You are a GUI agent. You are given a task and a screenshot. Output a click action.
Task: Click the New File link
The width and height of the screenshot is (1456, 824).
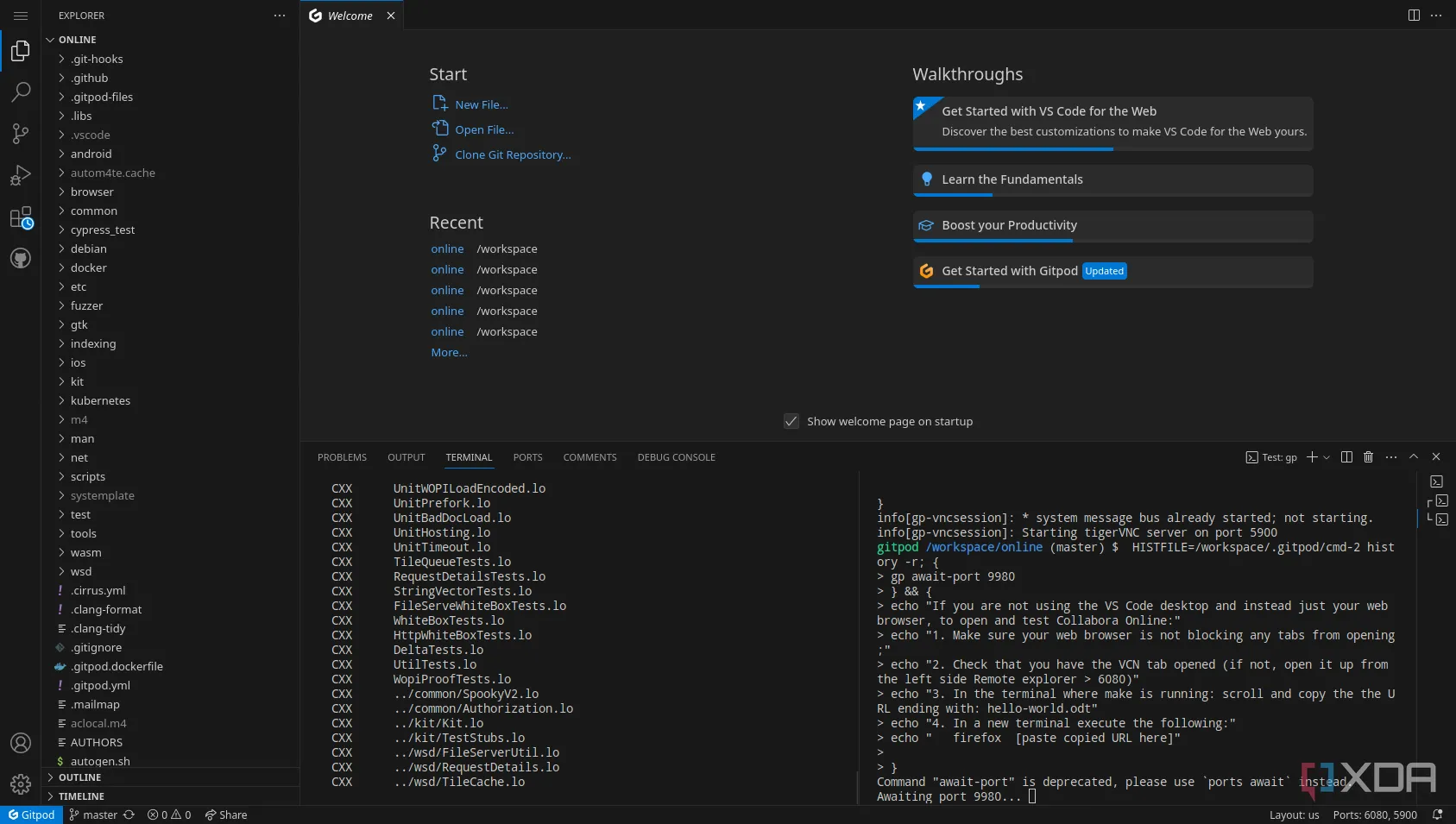(x=482, y=104)
